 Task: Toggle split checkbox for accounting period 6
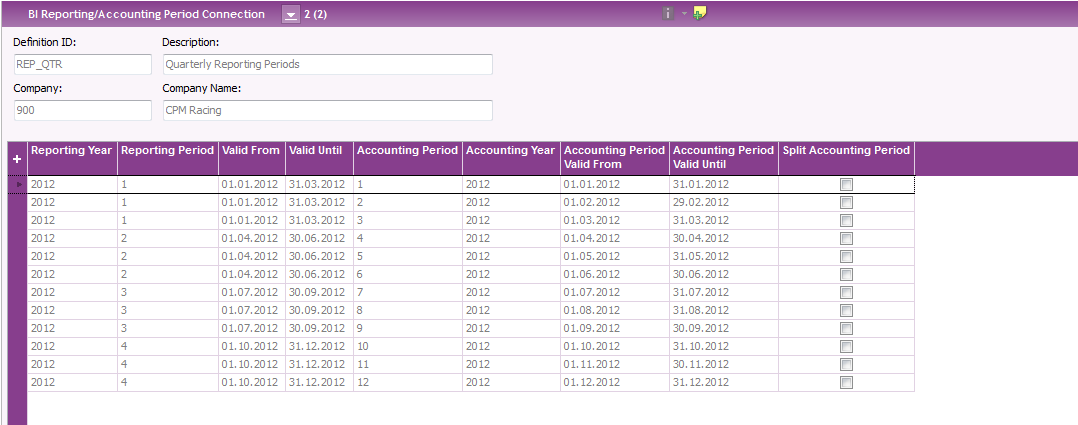[x=846, y=275]
